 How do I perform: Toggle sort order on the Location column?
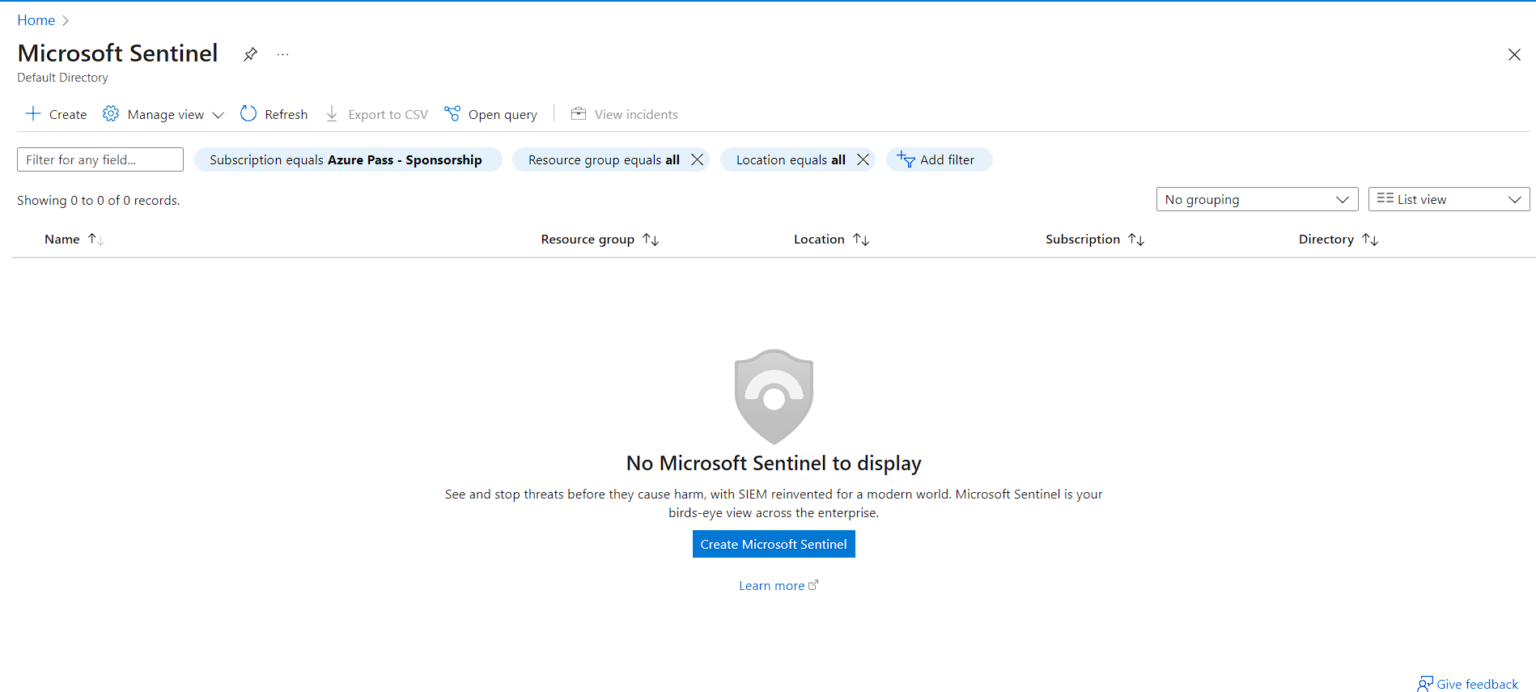click(862, 239)
